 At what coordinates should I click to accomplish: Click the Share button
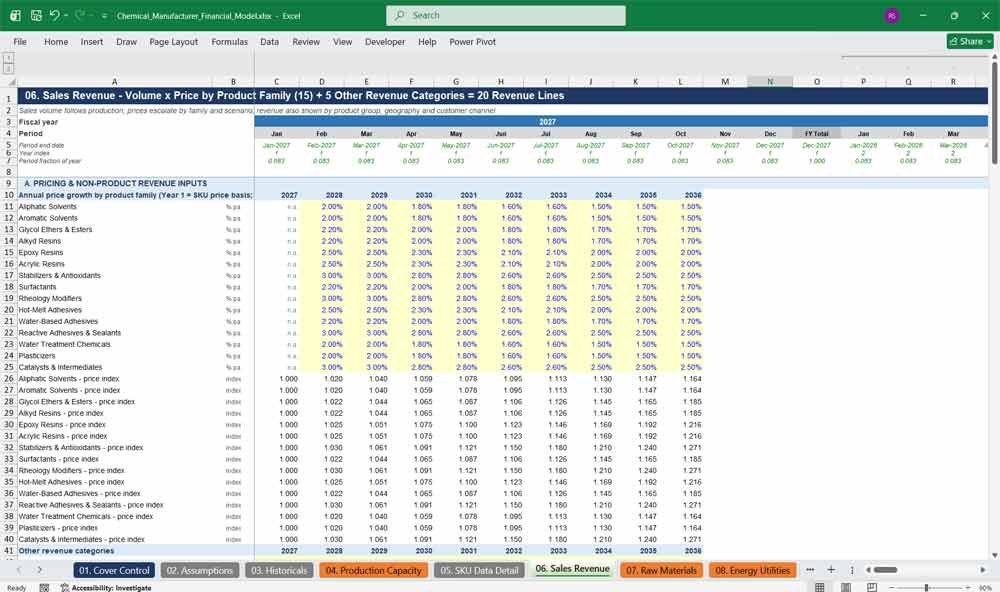[970, 41]
